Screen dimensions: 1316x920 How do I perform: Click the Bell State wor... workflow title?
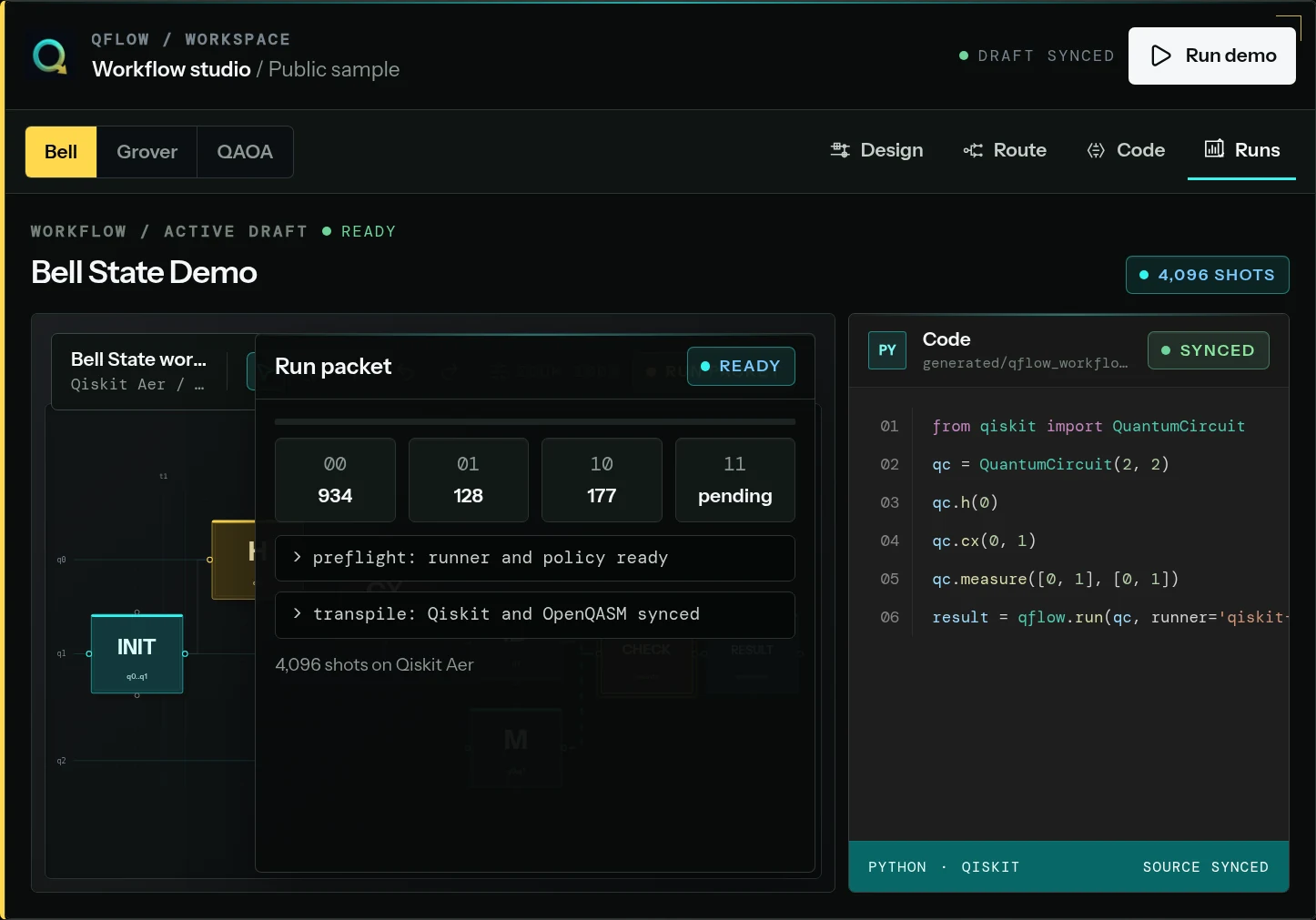(138, 359)
